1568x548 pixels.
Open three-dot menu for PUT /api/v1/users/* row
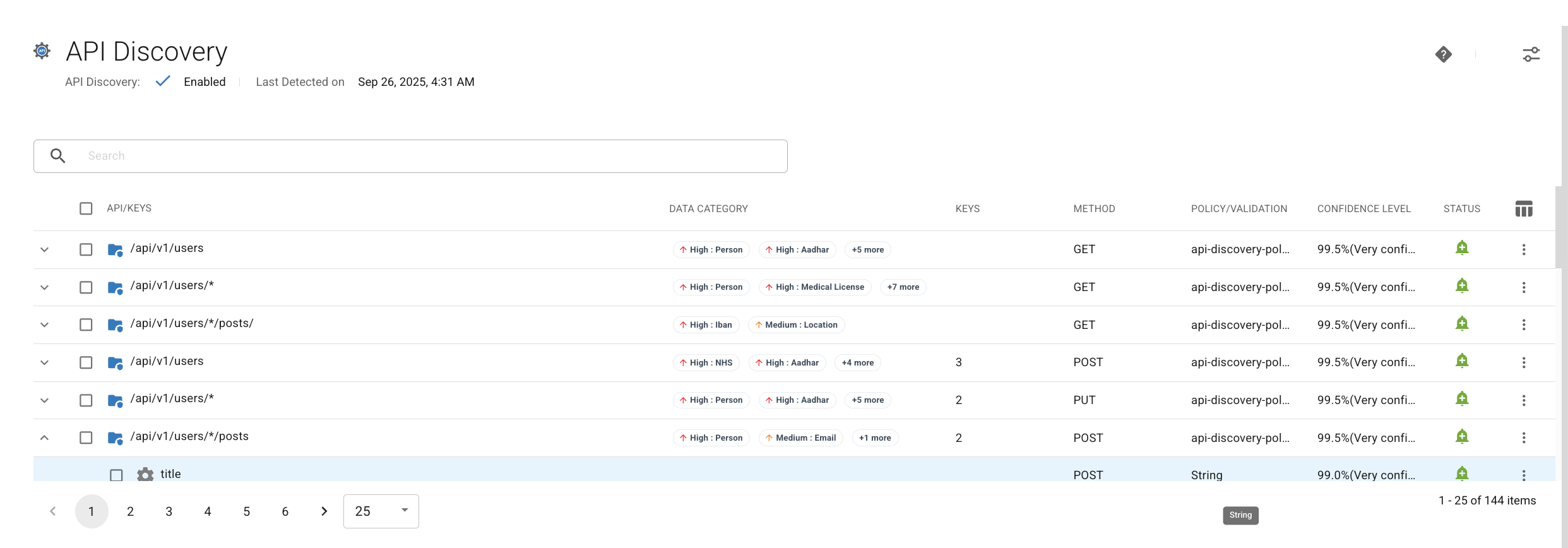pyautogui.click(x=1523, y=400)
